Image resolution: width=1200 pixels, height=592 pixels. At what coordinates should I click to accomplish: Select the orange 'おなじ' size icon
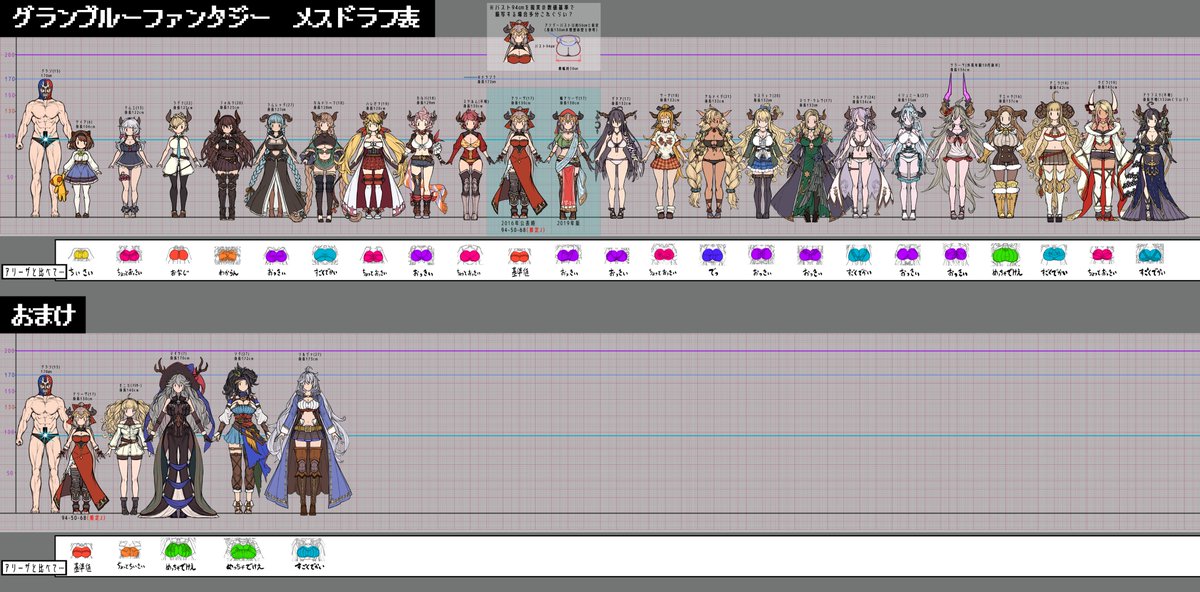click(179, 255)
